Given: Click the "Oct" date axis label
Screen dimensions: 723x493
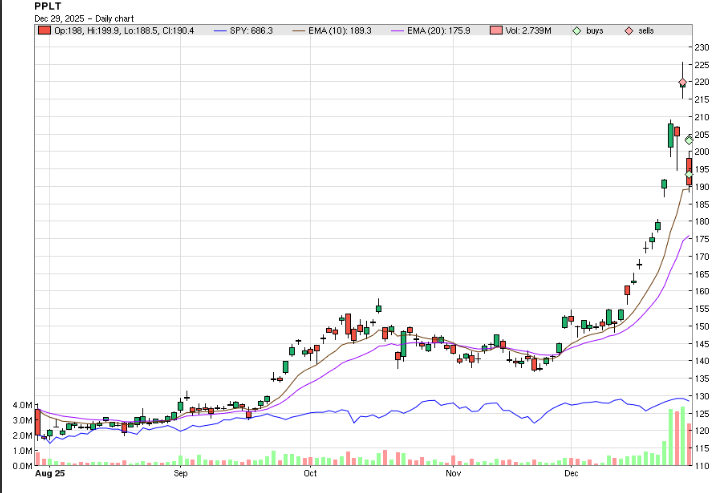Looking at the screenshot, I should pyautogui.click(x=310, y=474).
